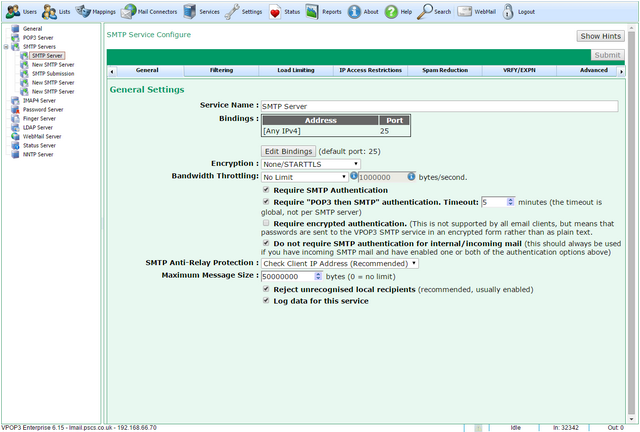Viewport: 640px width, 432px height.
Task: Open the Status heart icon
Action: click(275, 12)
